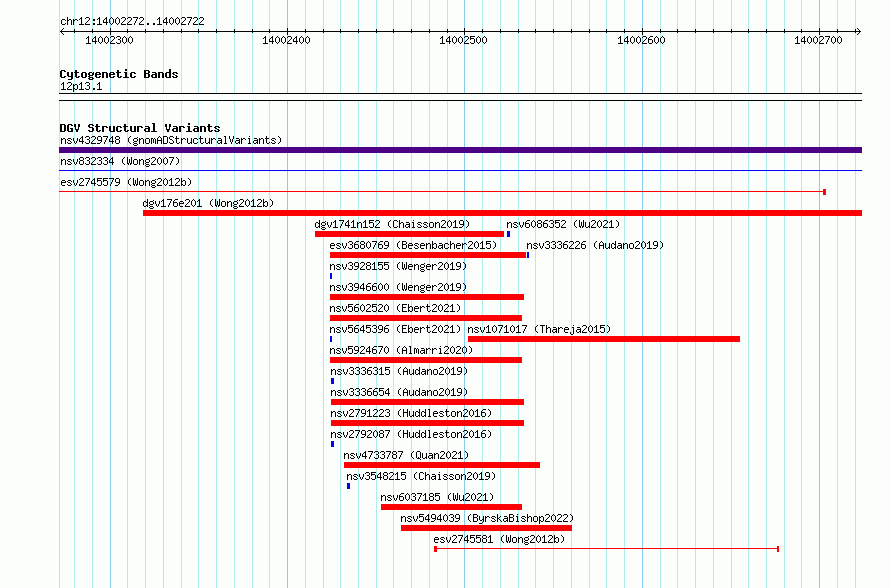890x588 pixels.
Task: Select the purple nsv4329748 variant bar
Action: point(460,150)
